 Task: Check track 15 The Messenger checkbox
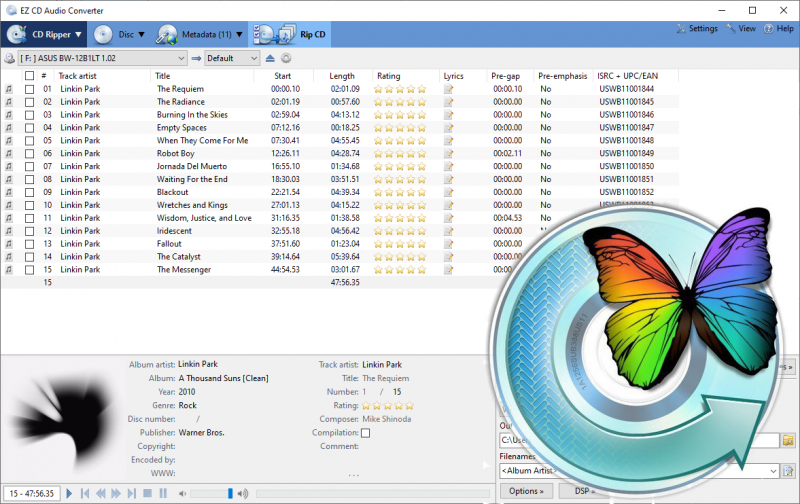point(30,270)
